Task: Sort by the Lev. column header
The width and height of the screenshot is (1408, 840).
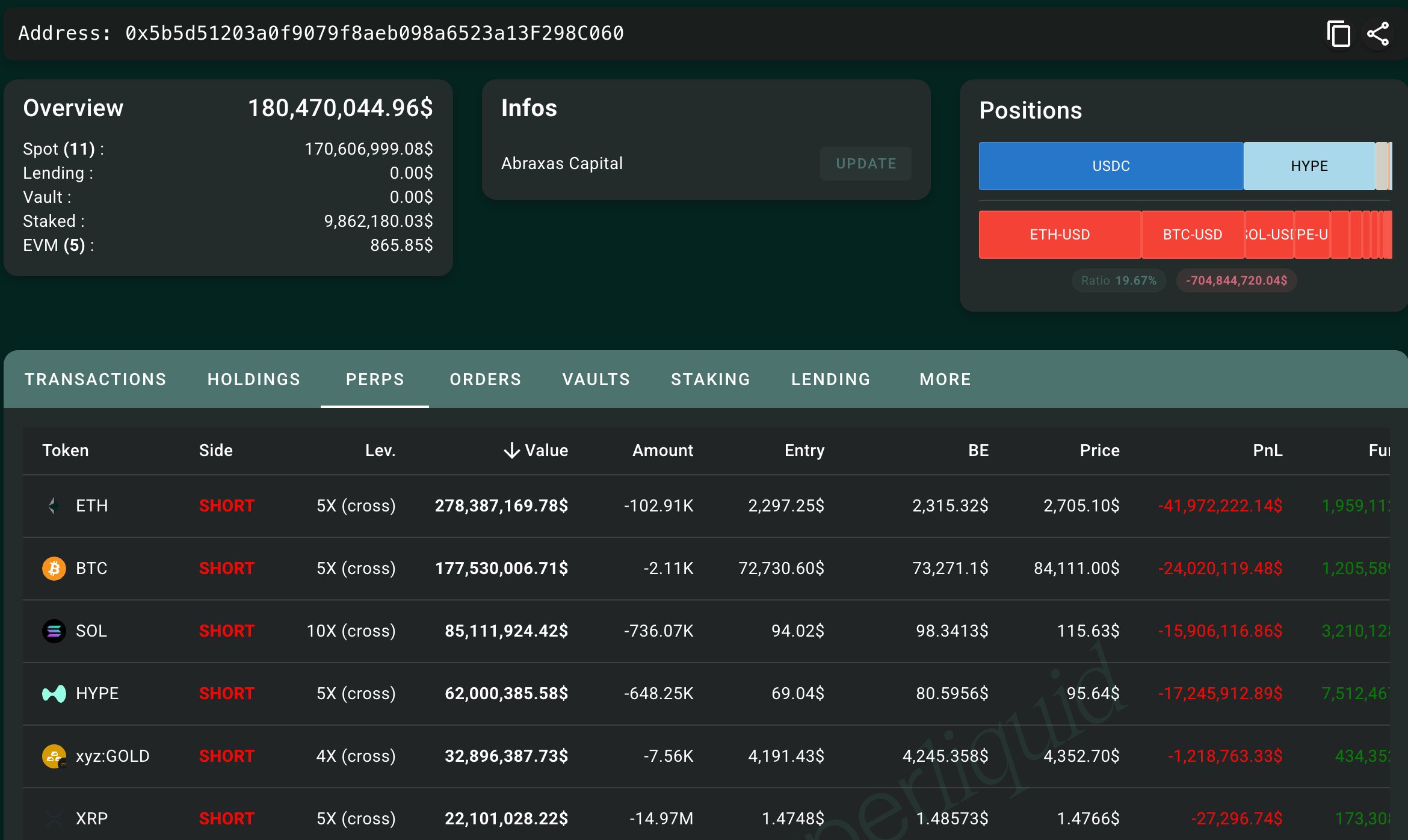Action: 380,451
